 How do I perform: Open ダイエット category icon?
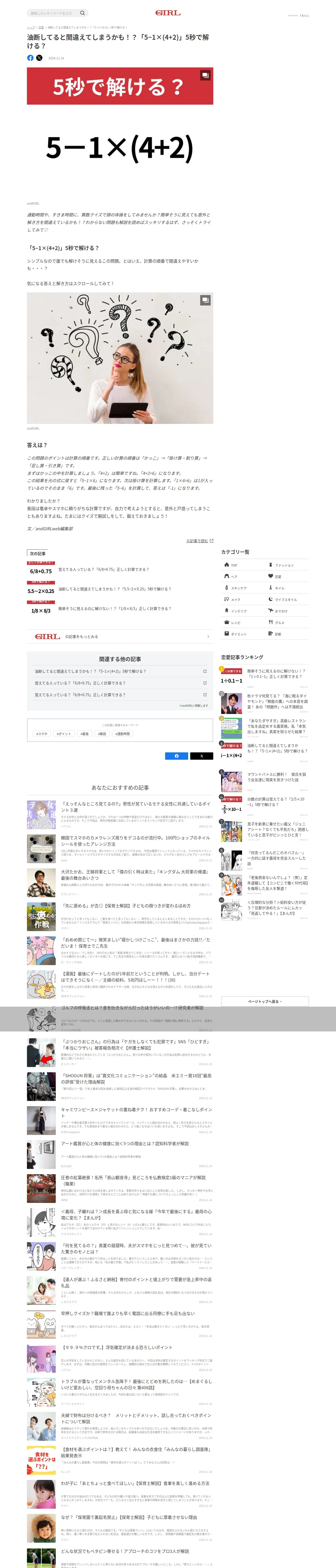click(x=226, y=634)
